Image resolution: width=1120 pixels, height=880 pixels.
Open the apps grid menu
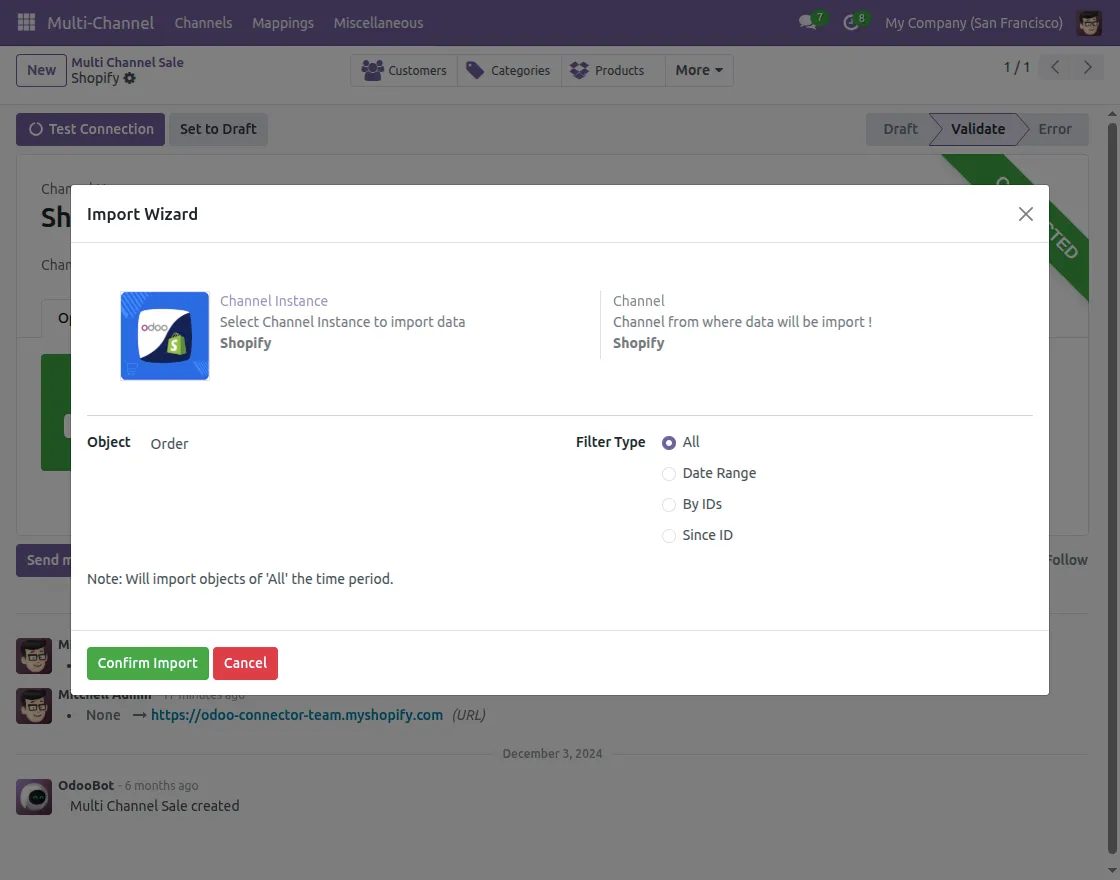pos(25,23)
